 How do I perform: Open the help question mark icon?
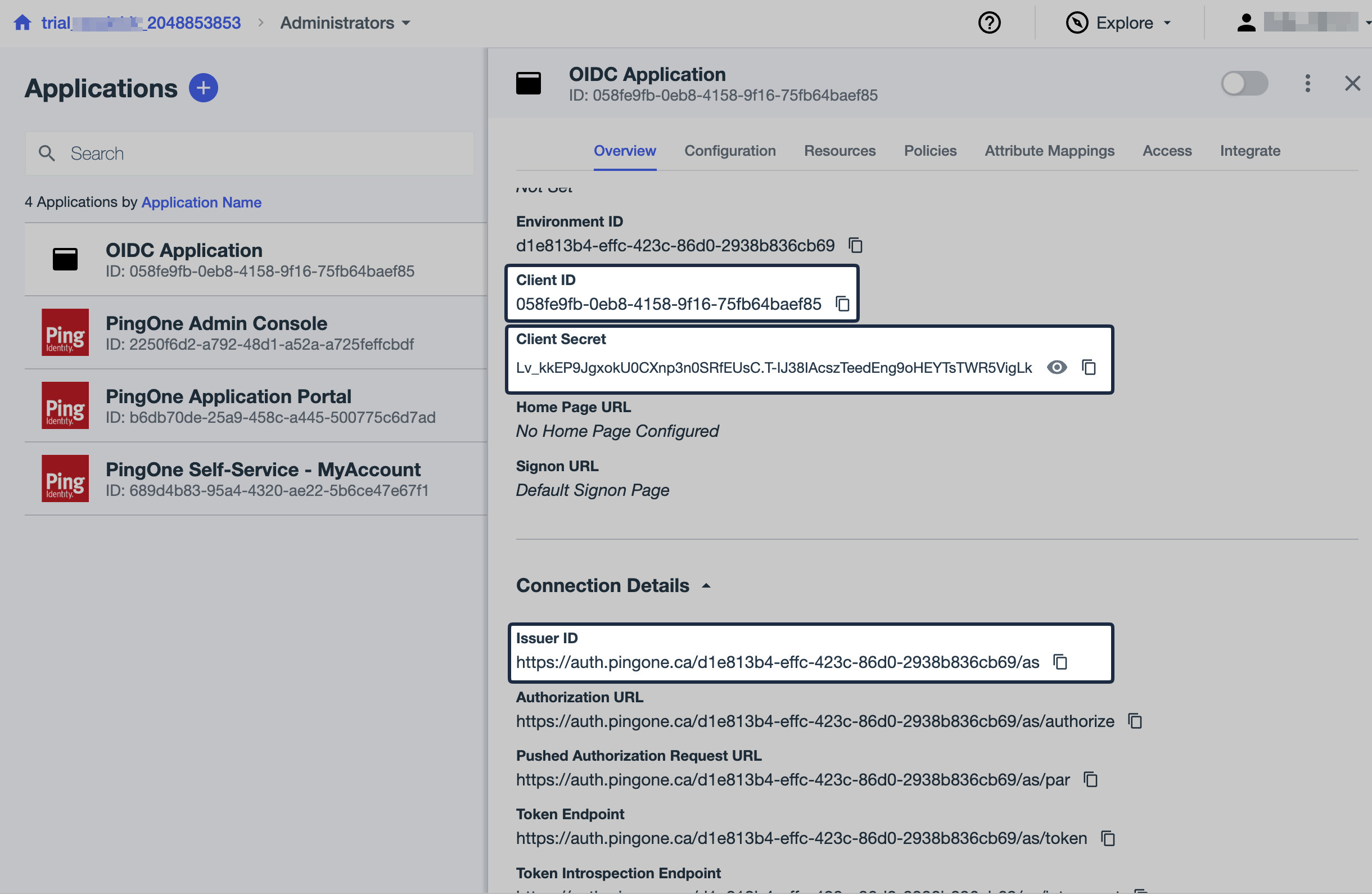click(989, 22)
